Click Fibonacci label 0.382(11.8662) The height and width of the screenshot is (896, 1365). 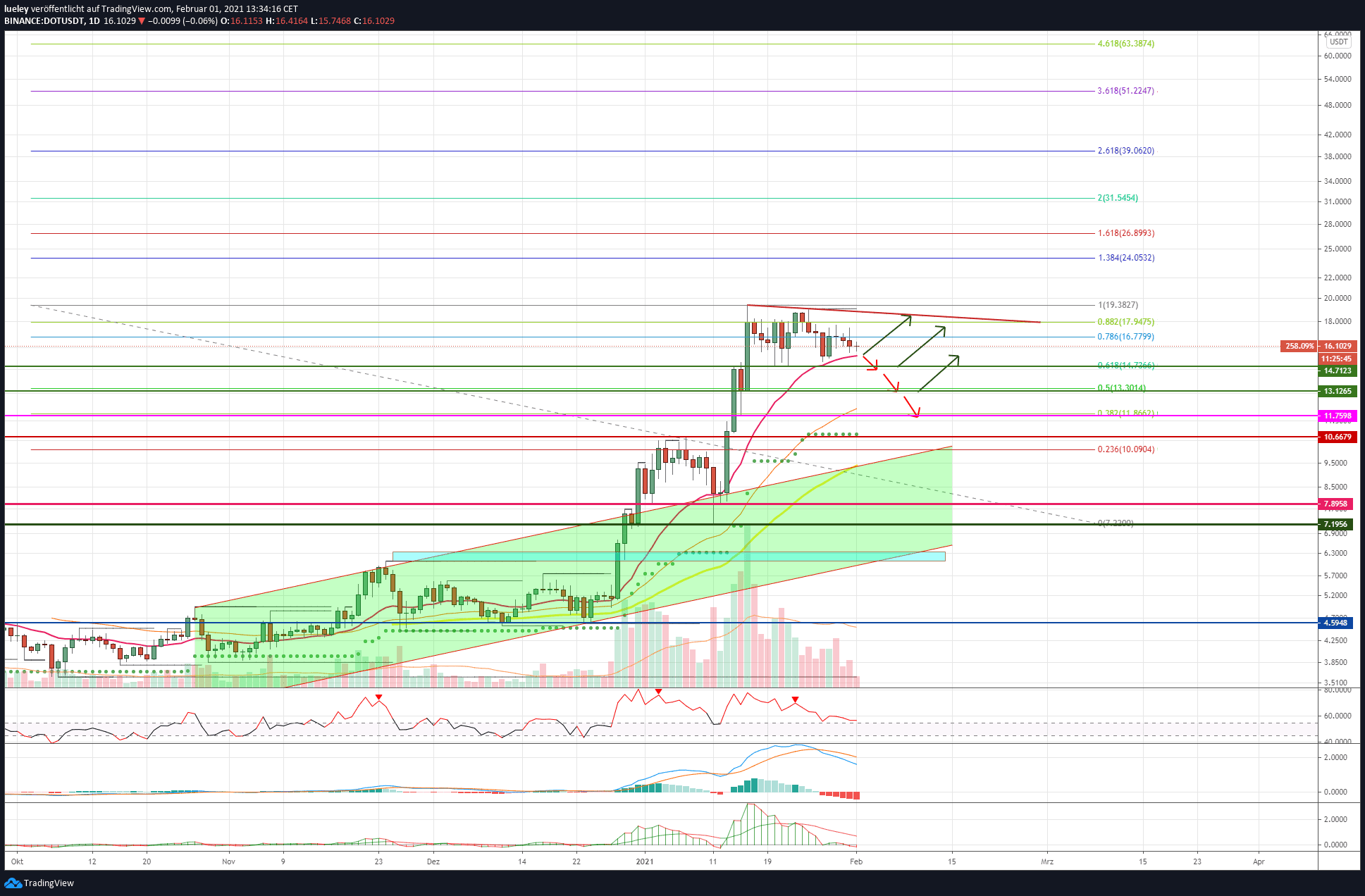coord(1126,413)
